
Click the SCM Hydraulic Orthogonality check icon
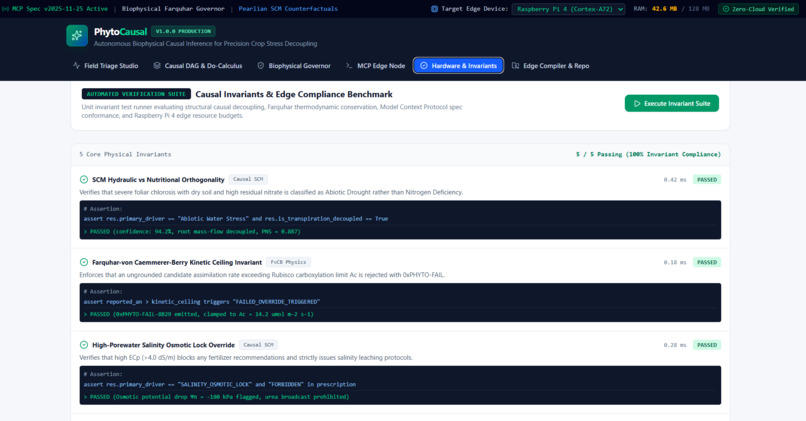[84, 179]
